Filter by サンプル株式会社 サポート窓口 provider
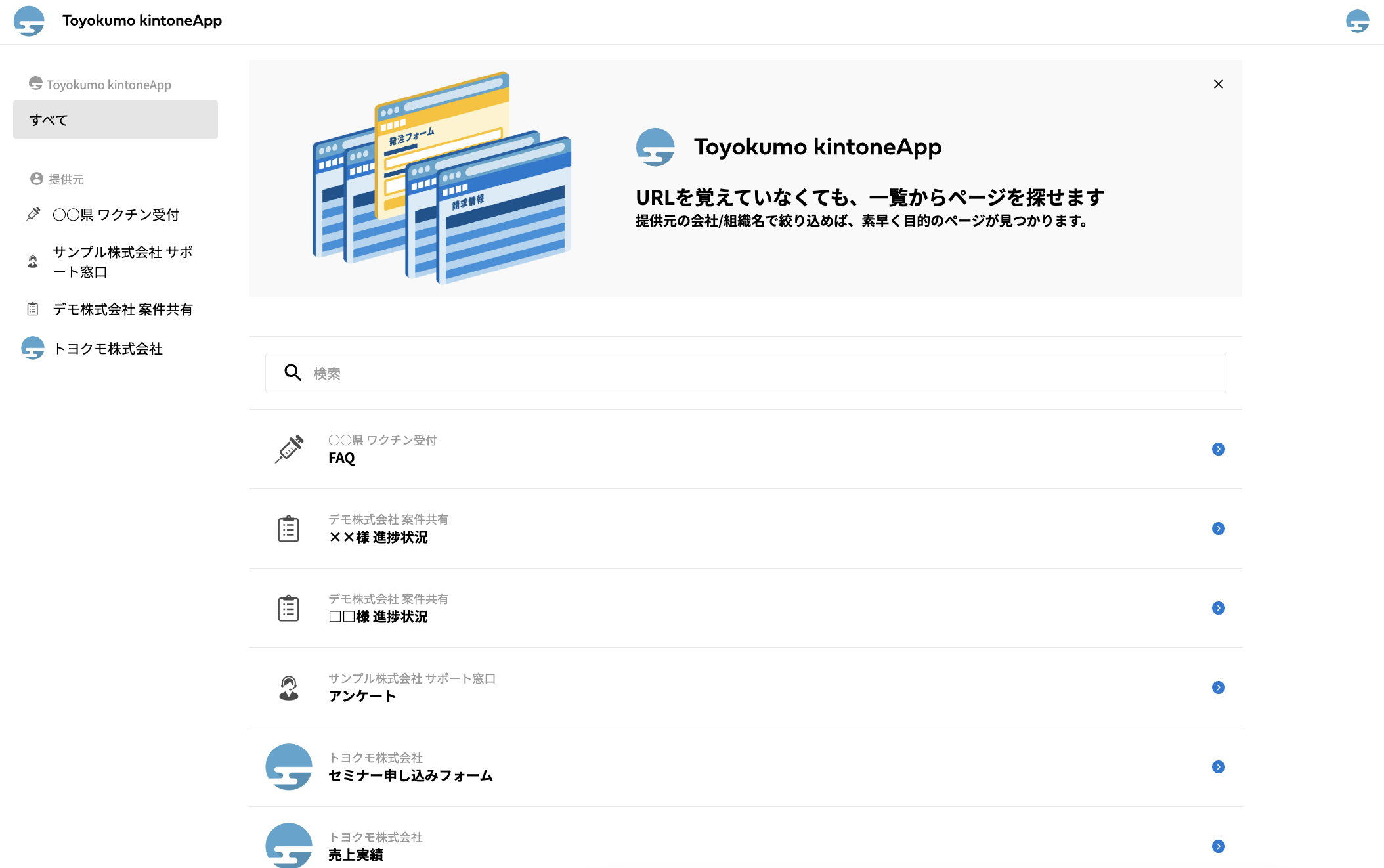The width and height of the screenshot is (1384, 868). [x=122, y=262]
